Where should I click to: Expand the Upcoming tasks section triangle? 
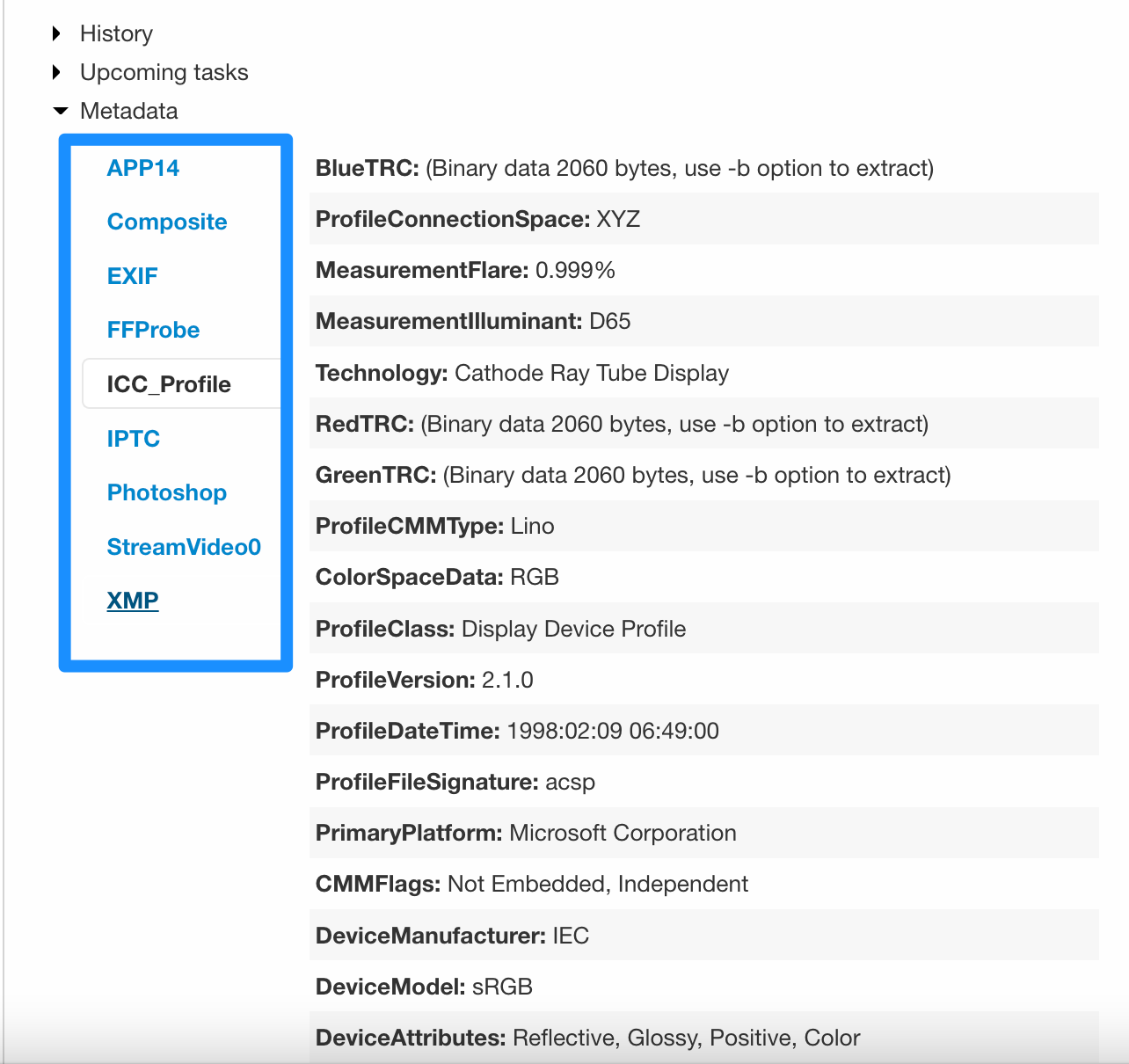(x=57, y=72)
